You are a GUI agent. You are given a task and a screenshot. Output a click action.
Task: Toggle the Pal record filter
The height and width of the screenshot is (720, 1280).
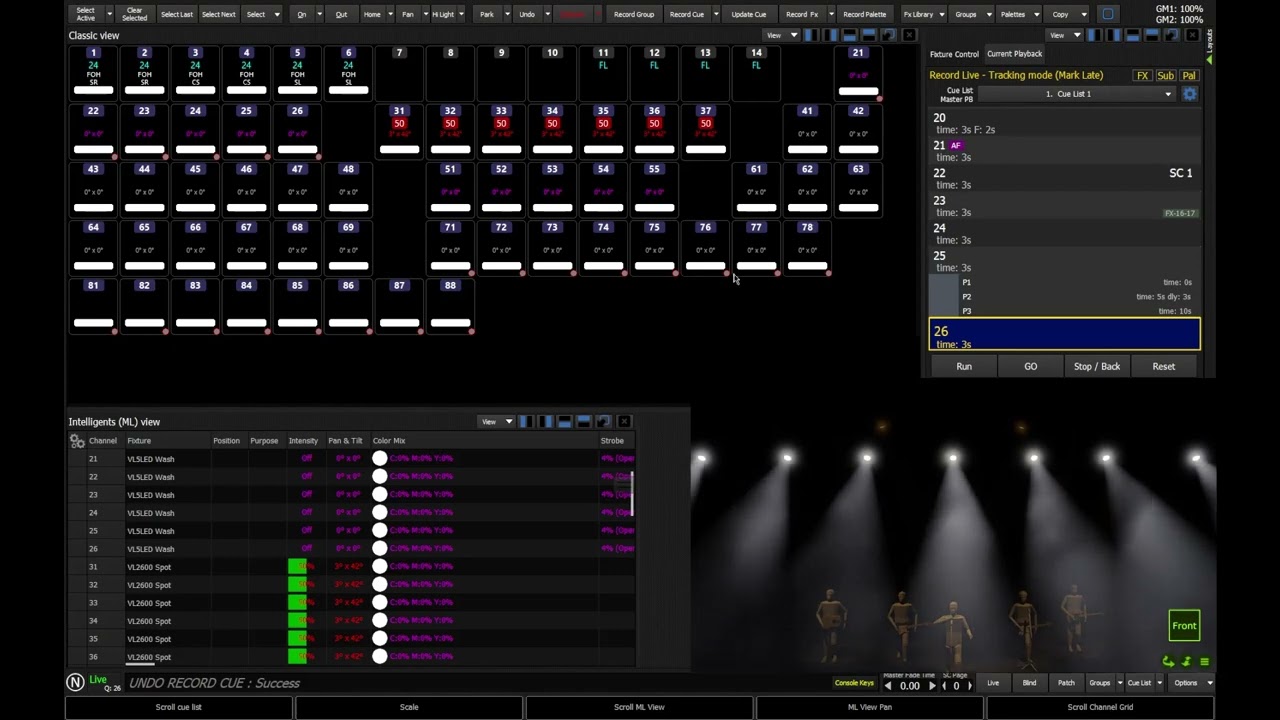coord(1188,76)
